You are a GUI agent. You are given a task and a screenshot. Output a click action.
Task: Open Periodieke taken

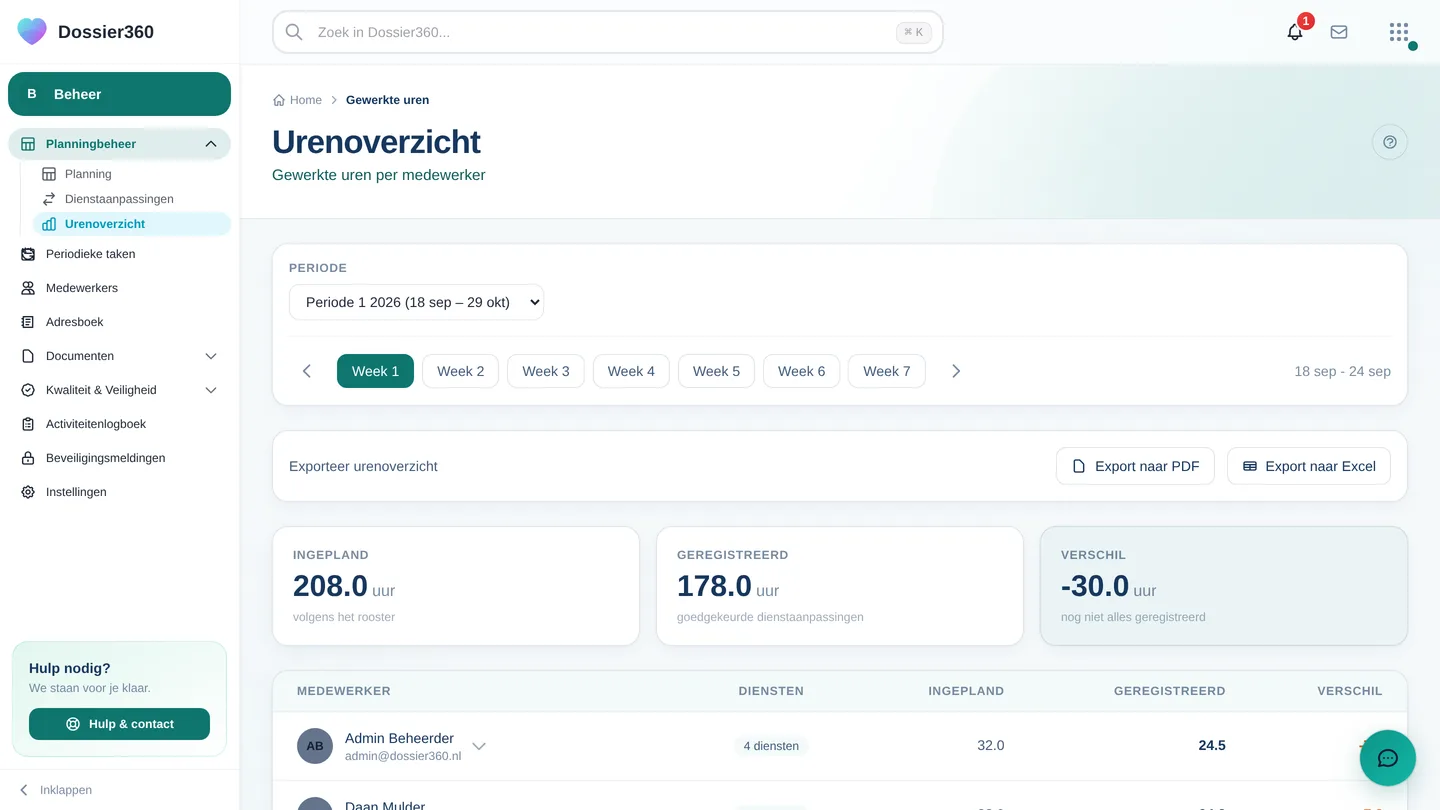(x=119, y=254)
